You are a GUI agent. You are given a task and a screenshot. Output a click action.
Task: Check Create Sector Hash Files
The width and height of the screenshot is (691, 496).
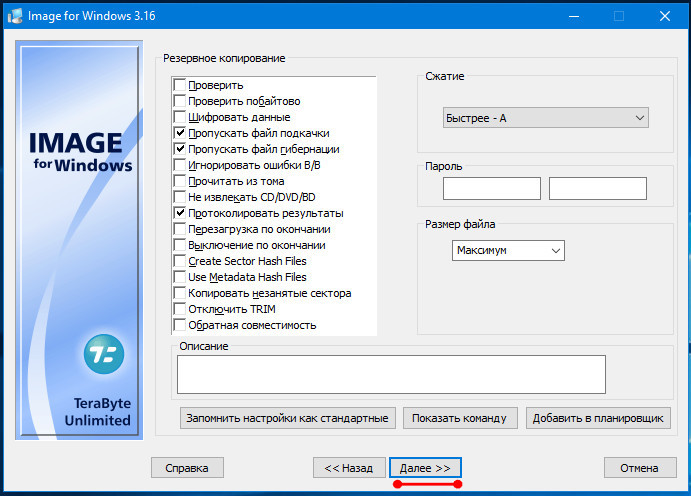tap(179, 261)
